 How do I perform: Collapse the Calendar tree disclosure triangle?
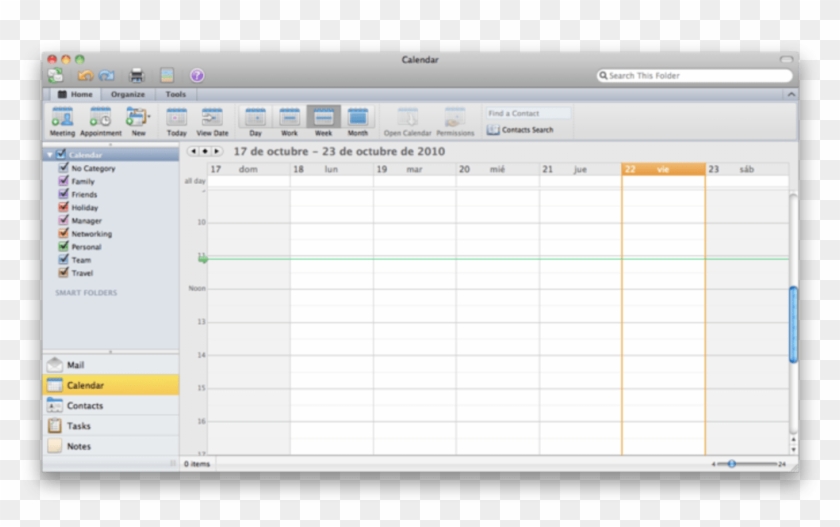pyautogui.click(x=50, y=155)
